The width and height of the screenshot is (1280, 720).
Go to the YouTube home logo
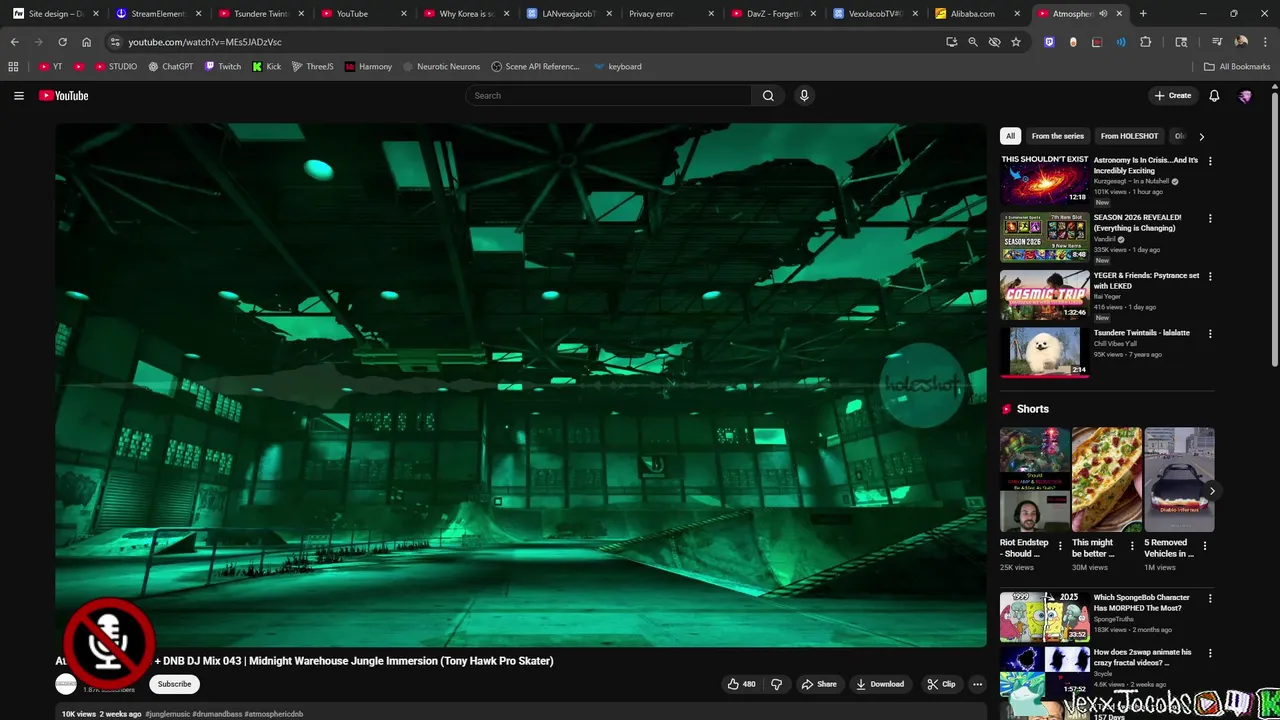click(x=64, y=96)
